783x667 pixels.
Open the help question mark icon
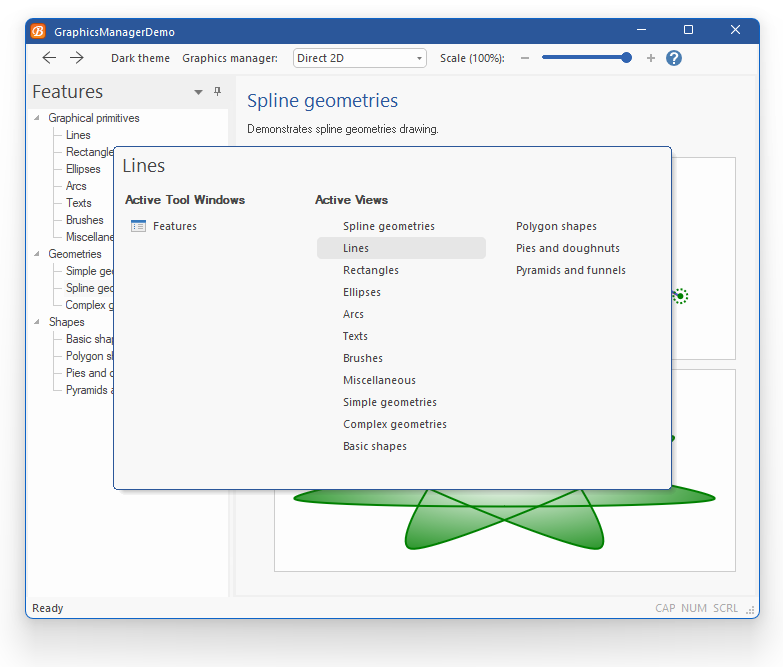(x=674, y=58)
